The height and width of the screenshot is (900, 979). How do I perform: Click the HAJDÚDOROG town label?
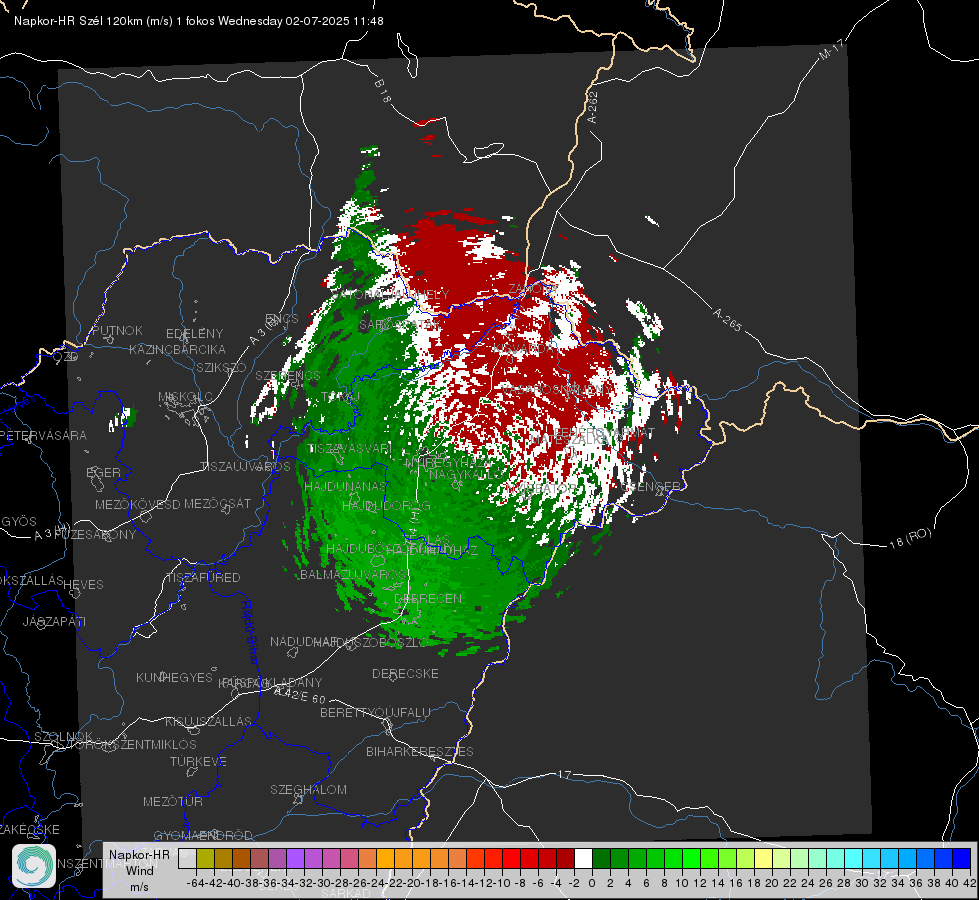[386, 505]
